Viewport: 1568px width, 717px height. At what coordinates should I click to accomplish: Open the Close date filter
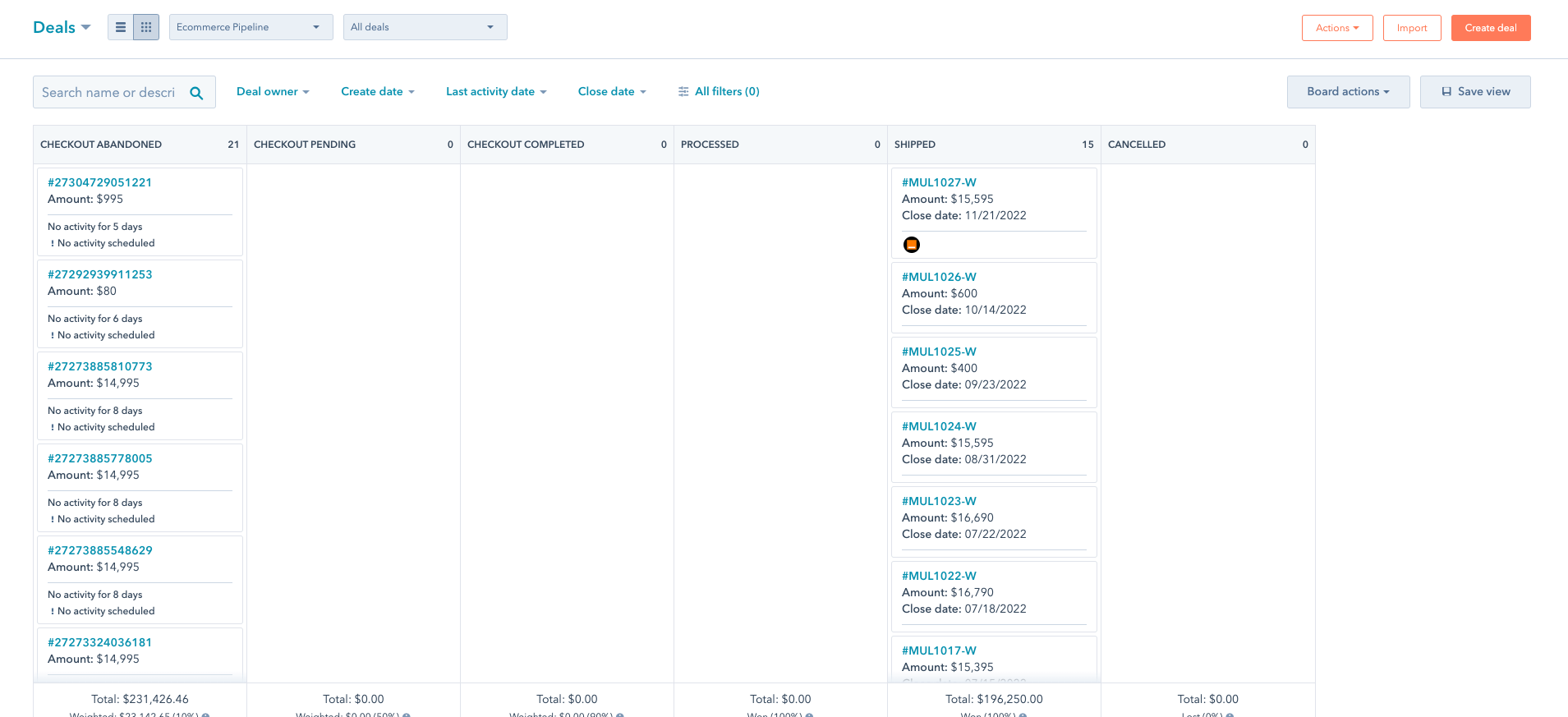[x=612, y=91]
